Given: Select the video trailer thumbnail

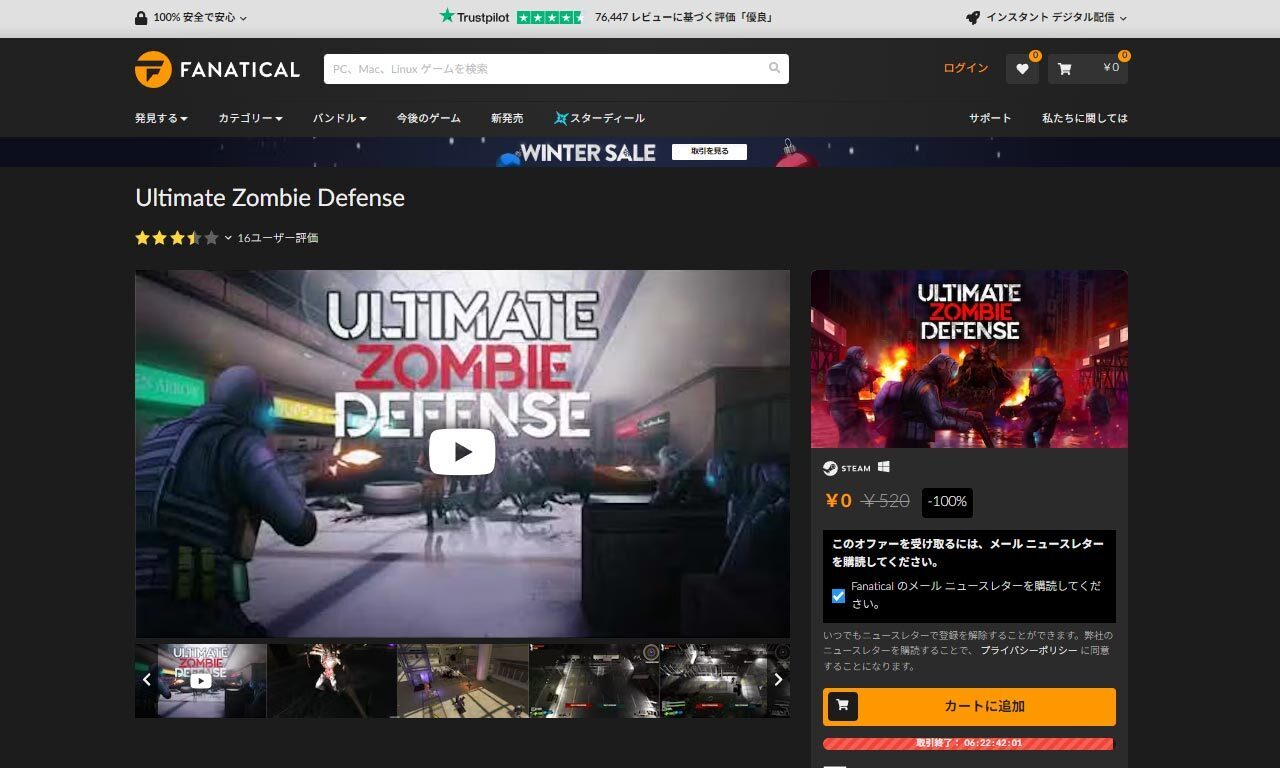Looking at the screenshot, I should [201, 680].
